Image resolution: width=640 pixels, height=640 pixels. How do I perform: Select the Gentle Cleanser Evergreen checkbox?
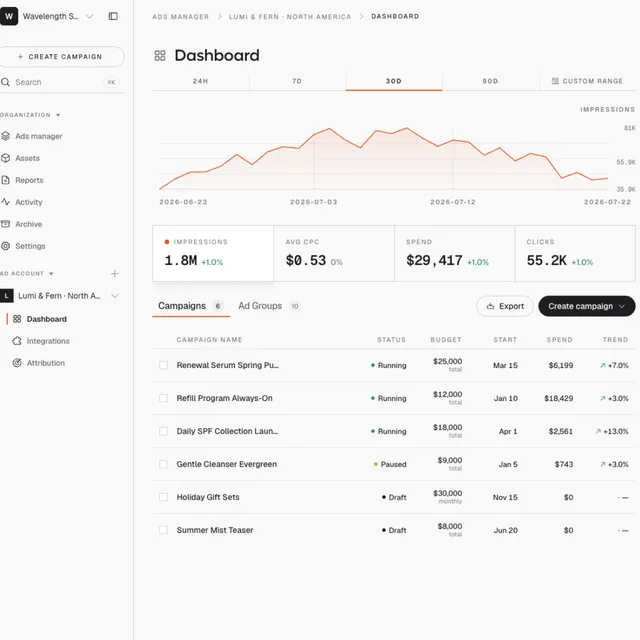163,464
